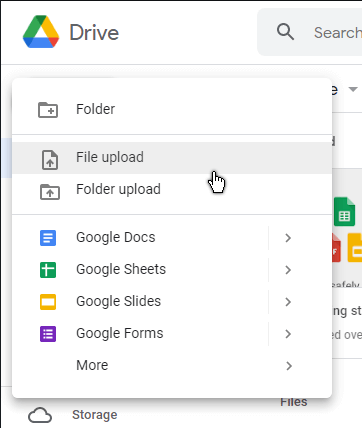
Task: Expand the Google Slides submenu arrow
Action: pos(288,302)
